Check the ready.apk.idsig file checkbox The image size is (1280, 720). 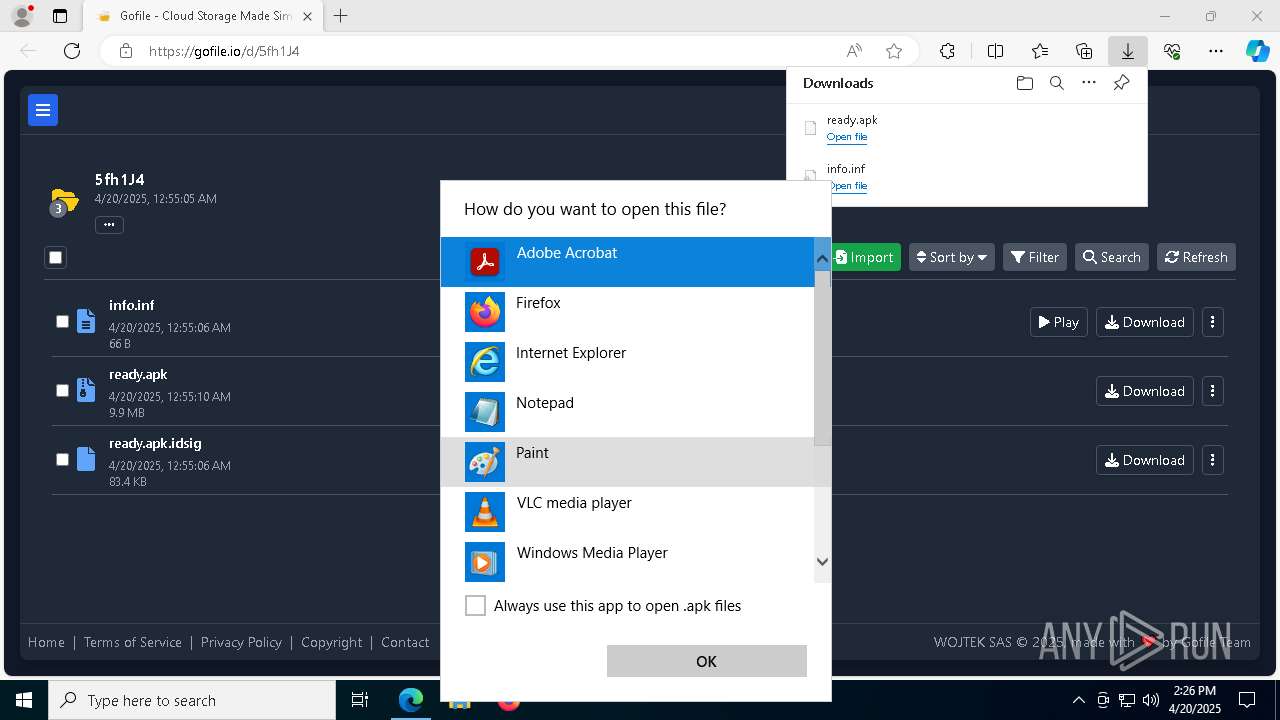62,460
